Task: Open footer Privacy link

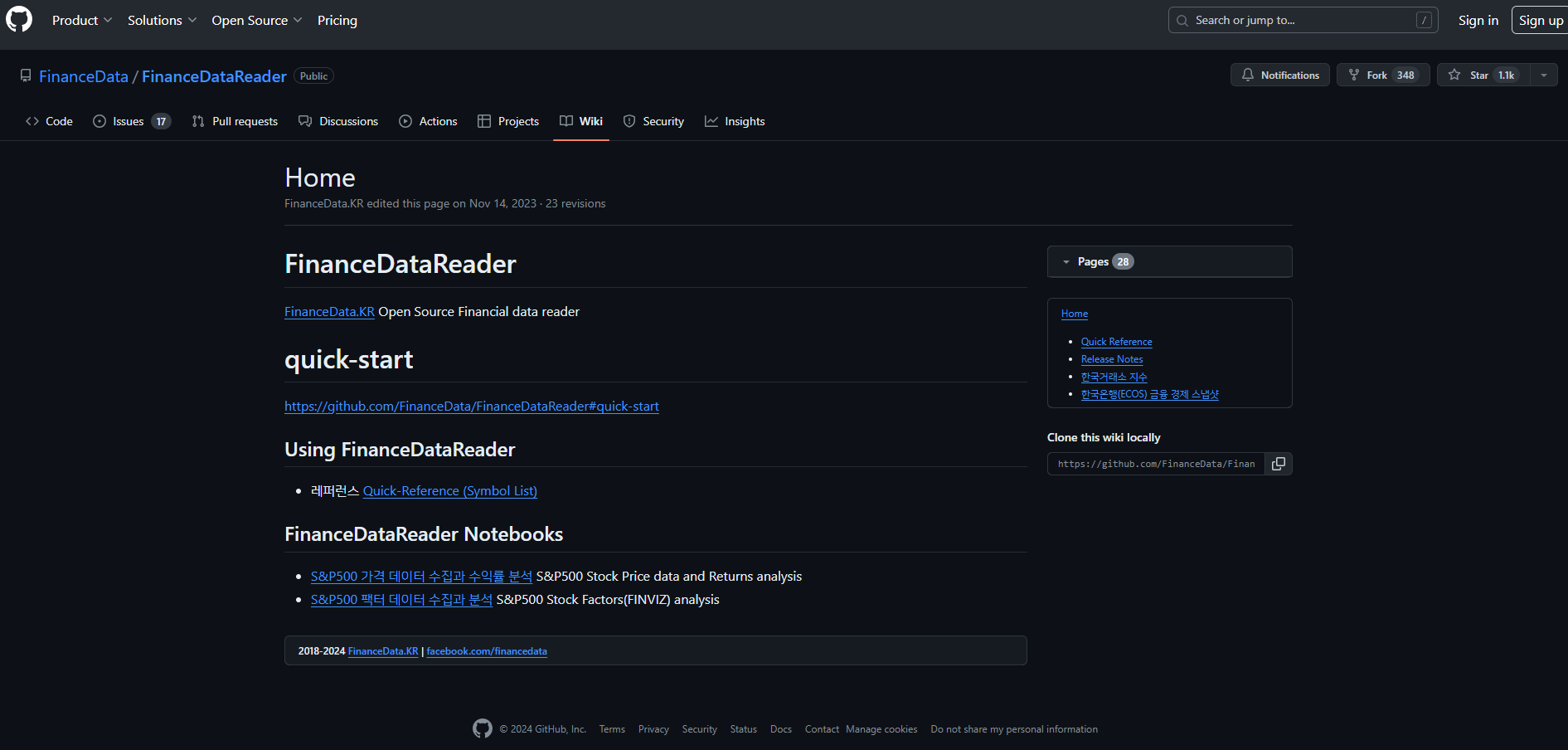Action: 653,729
